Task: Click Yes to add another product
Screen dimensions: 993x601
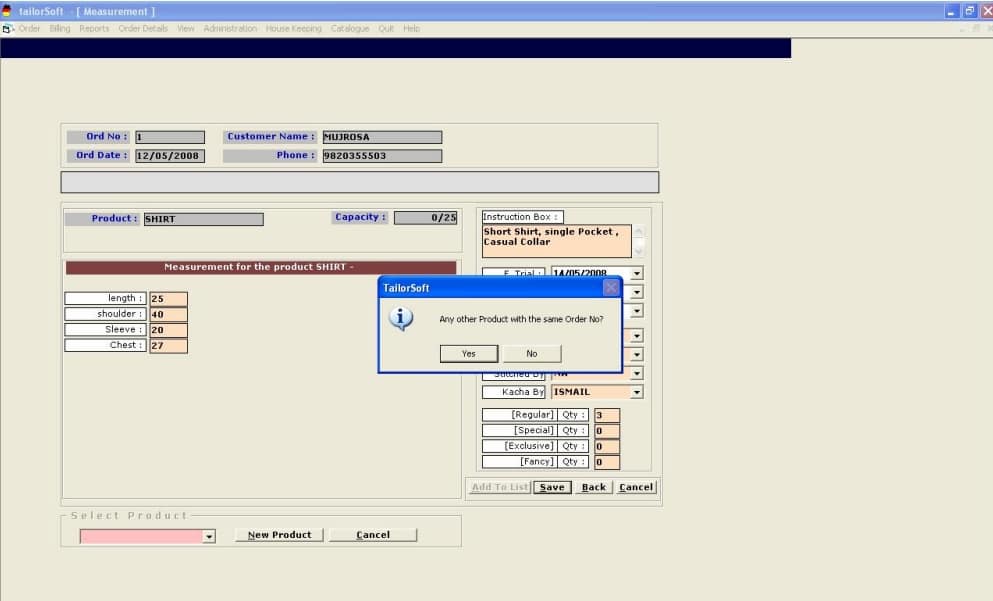Action: click(469, 353)
